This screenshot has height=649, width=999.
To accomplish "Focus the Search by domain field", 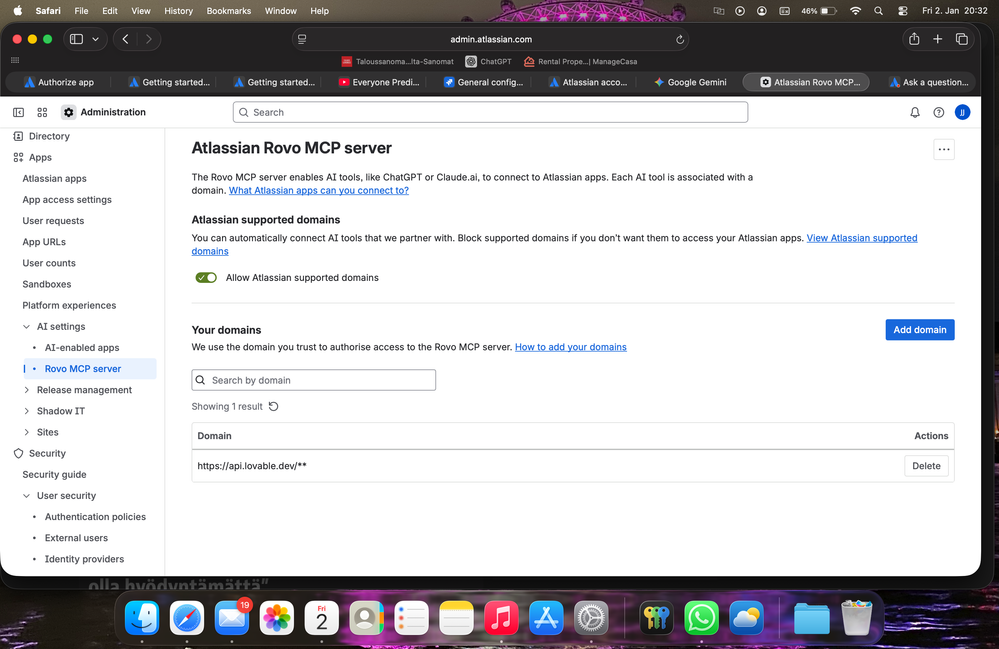I will coord(313,380).
